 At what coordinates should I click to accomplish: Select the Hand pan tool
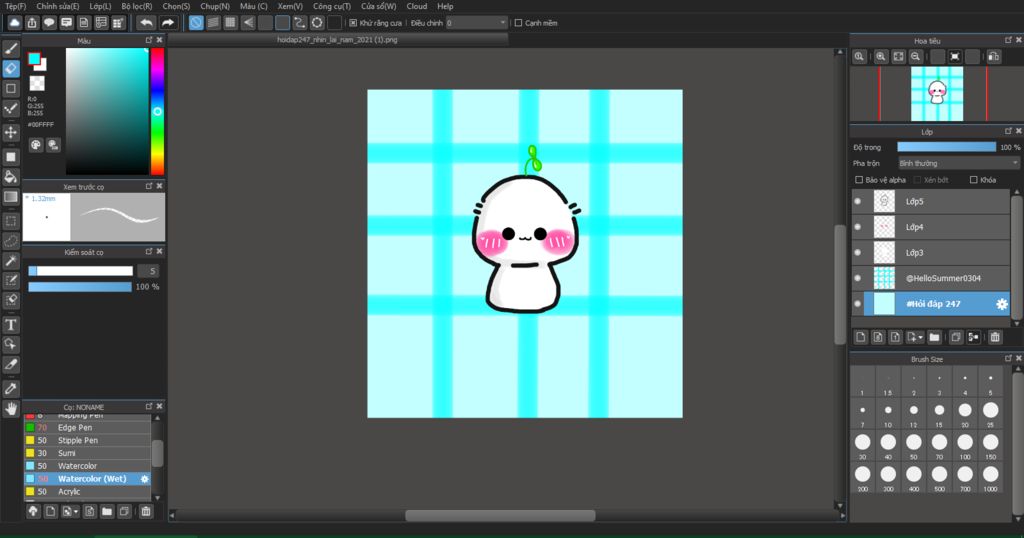pyautogui.click(x=11, y=409)
